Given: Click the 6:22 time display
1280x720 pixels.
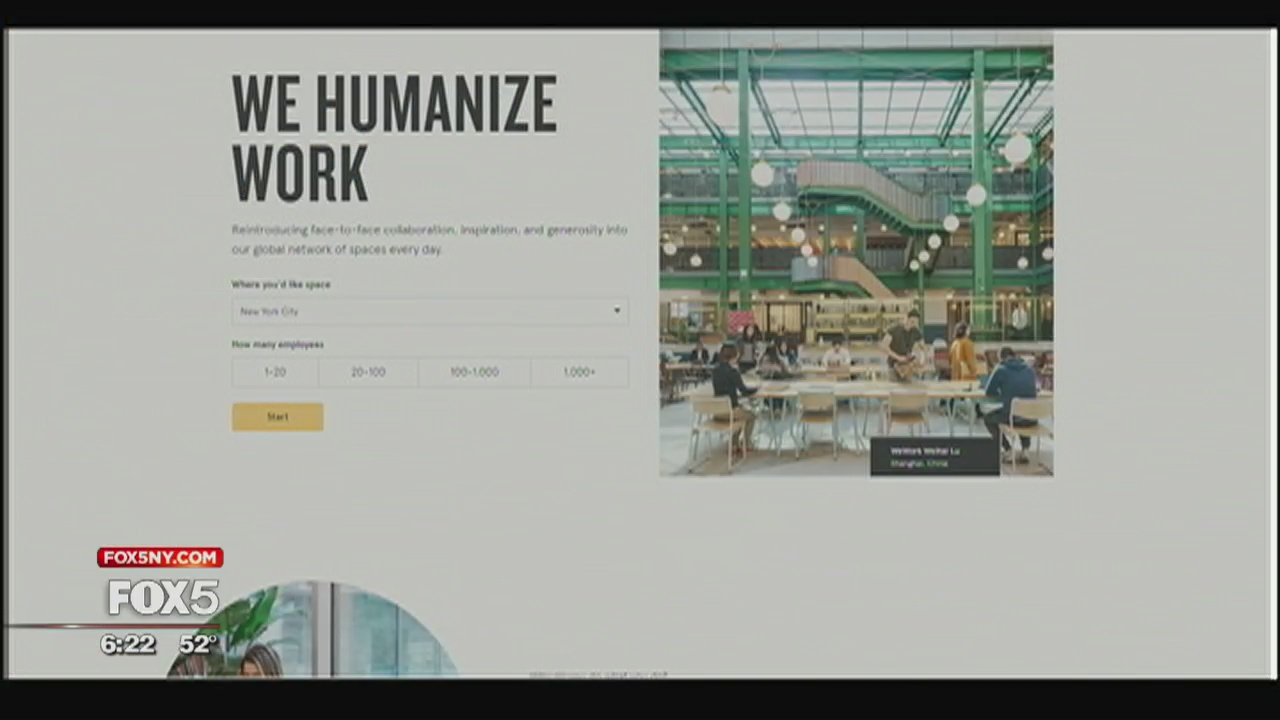Looking at the screenshot, I should tap(128, 645).
